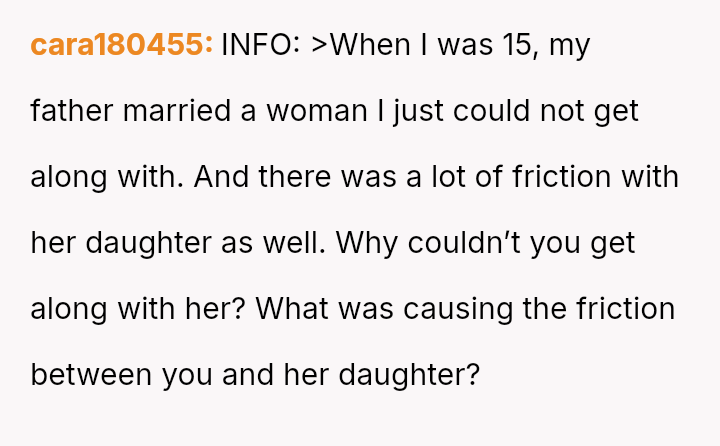Screen dimensions: 720x446
Task: Open the cara180455 user profile link
Action: (121, 44)
